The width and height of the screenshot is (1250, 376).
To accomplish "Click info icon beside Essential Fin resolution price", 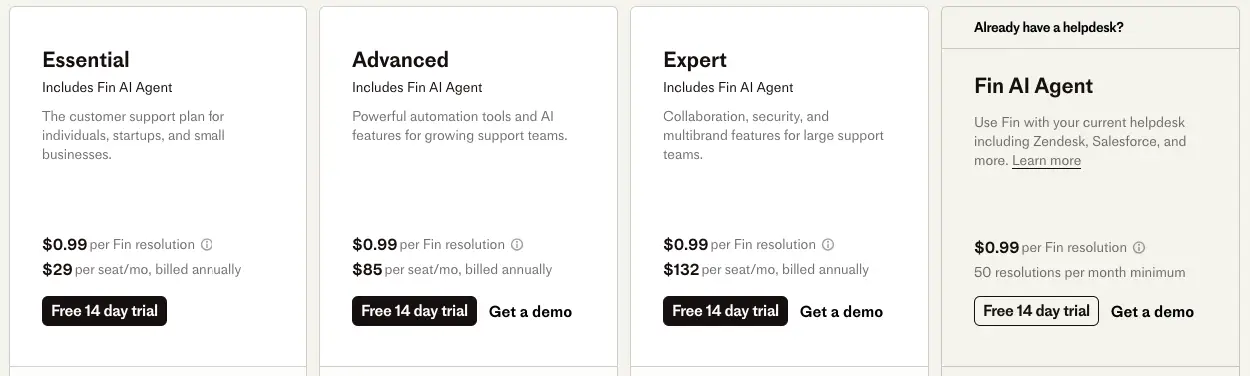I will (207, 245).
